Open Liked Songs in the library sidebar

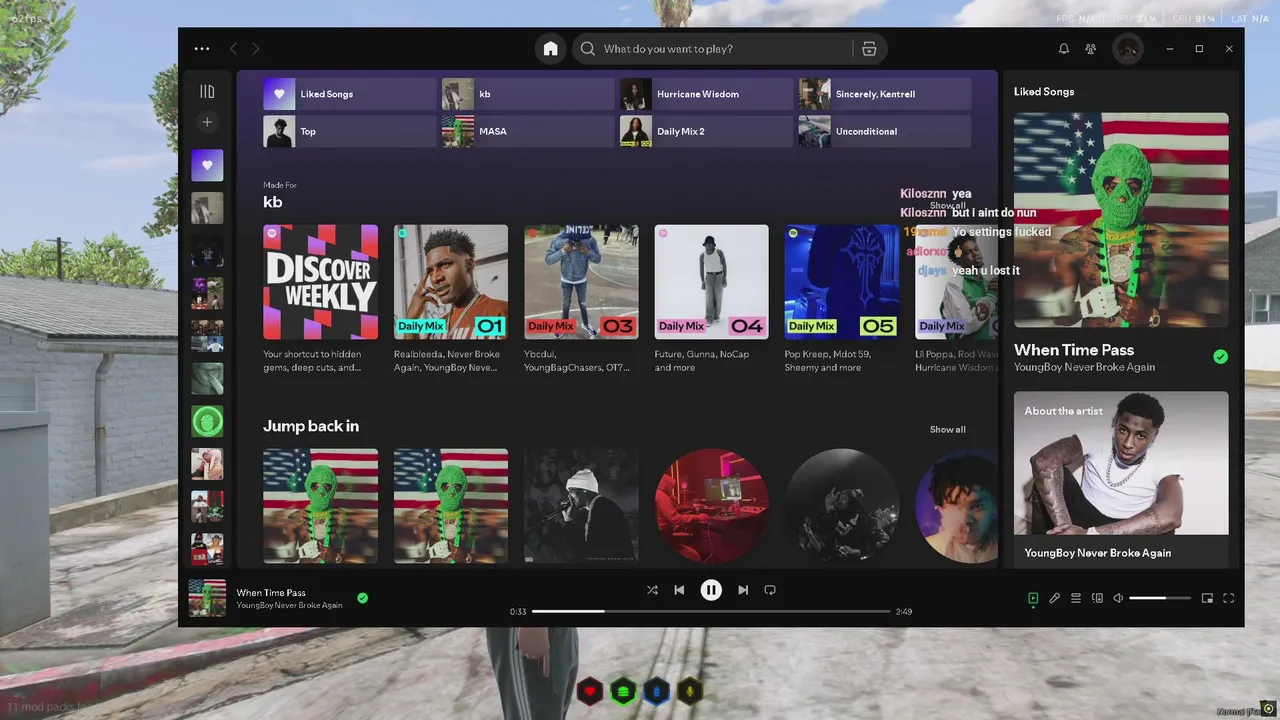(207, 165)
